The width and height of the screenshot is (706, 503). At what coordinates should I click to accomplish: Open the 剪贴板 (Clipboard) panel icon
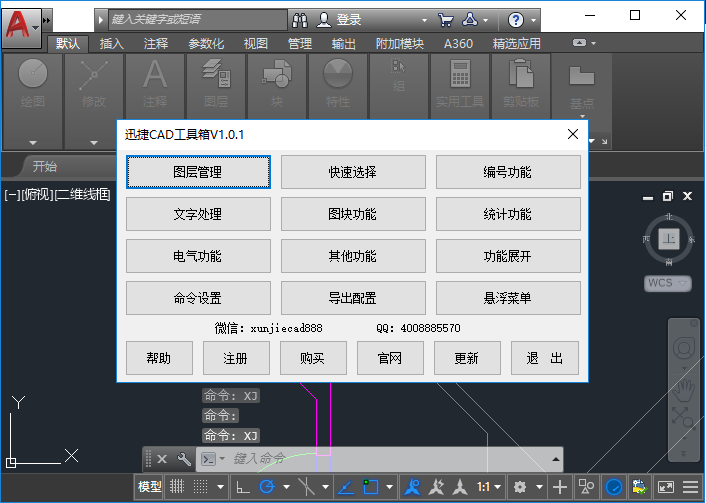521,74
